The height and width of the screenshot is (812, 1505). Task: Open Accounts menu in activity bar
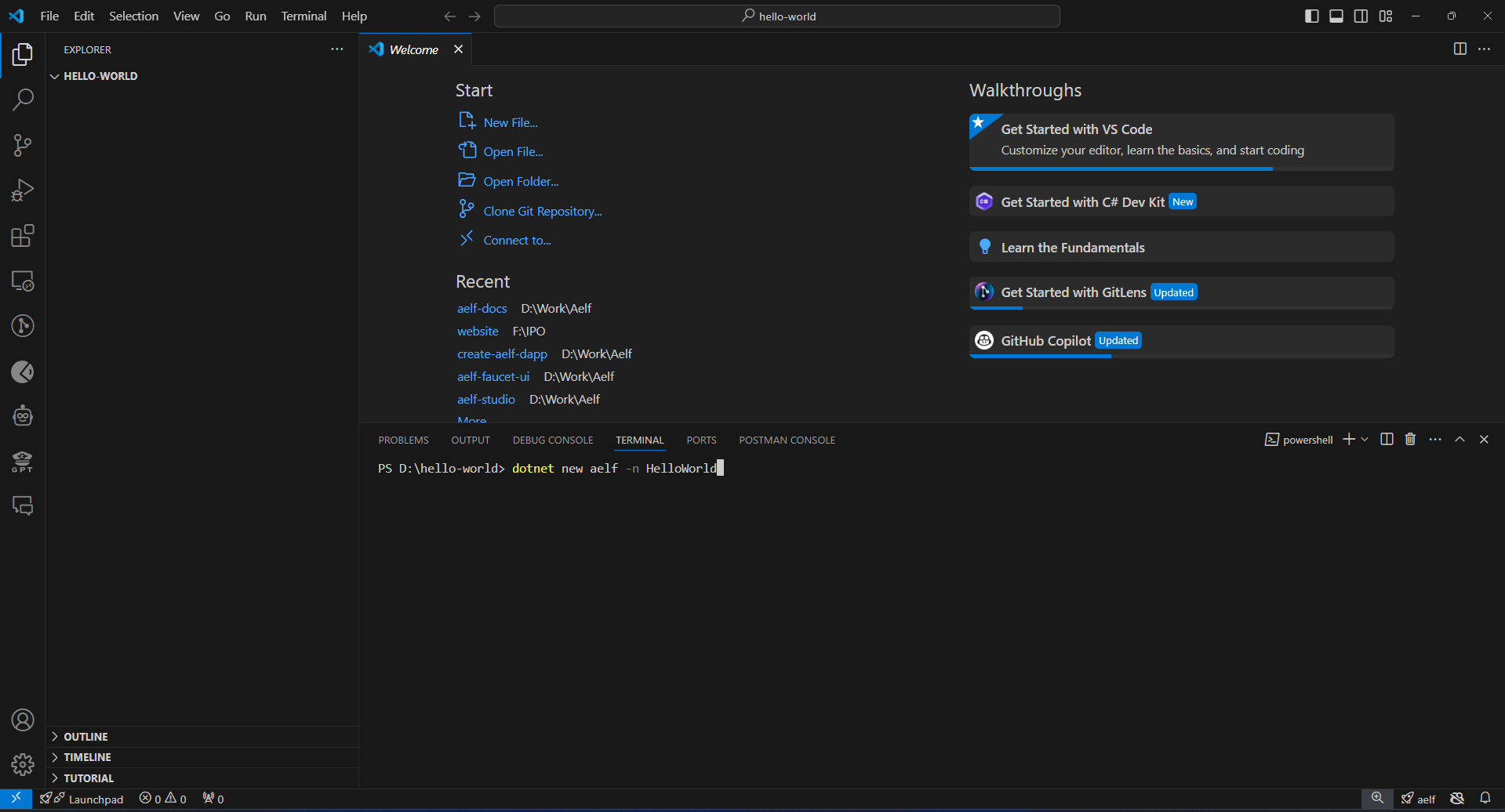(x=23, y=720)
